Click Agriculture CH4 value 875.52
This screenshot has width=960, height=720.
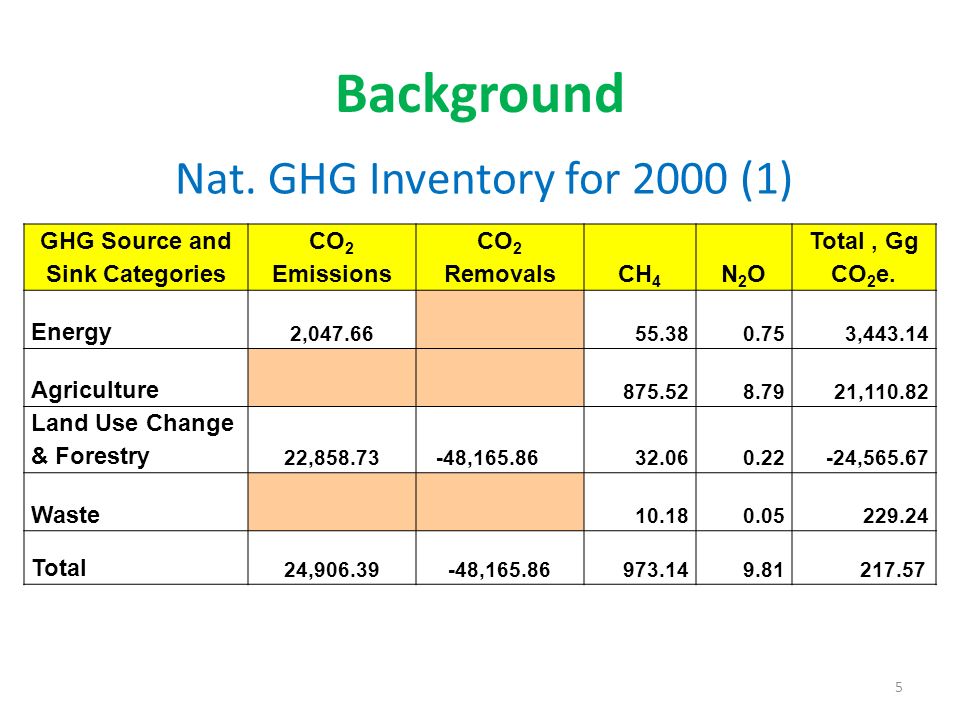tap(656, 392)
